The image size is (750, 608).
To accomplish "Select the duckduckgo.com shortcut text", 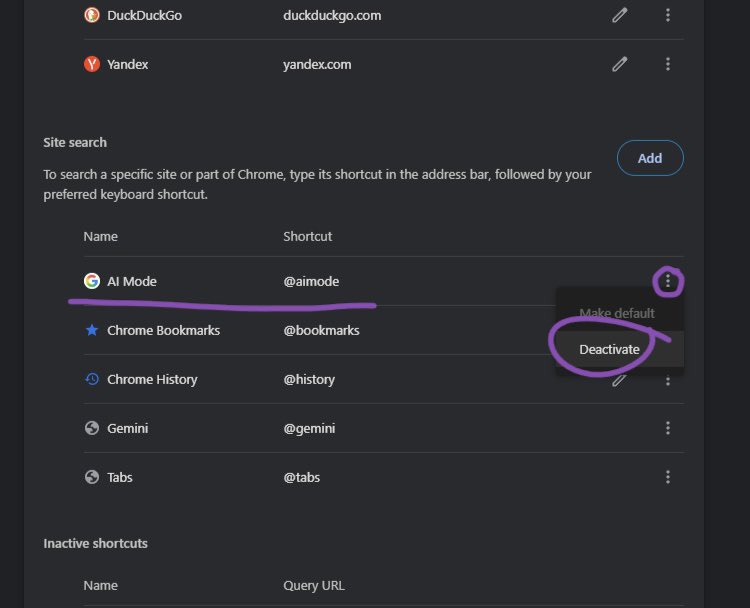I will point(332,16).
